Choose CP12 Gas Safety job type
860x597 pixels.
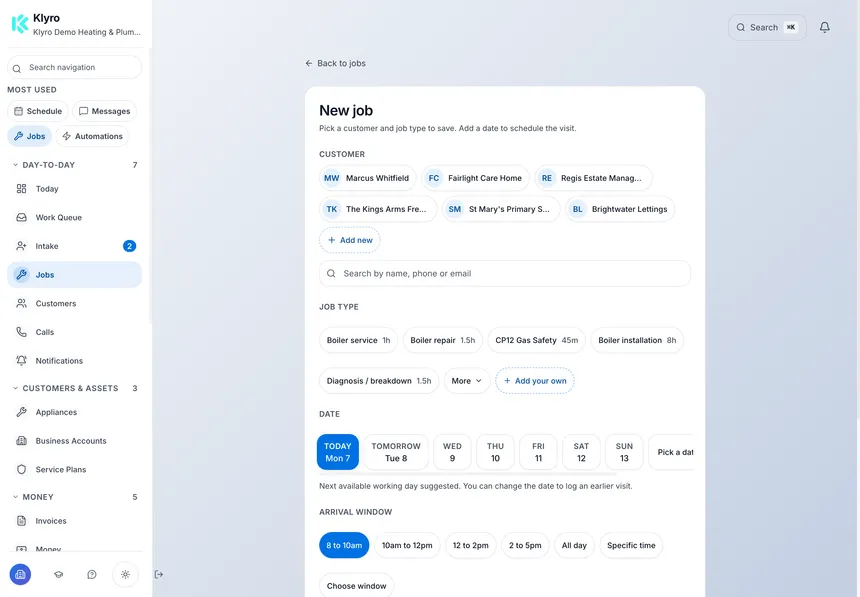[x=536, y=340]
